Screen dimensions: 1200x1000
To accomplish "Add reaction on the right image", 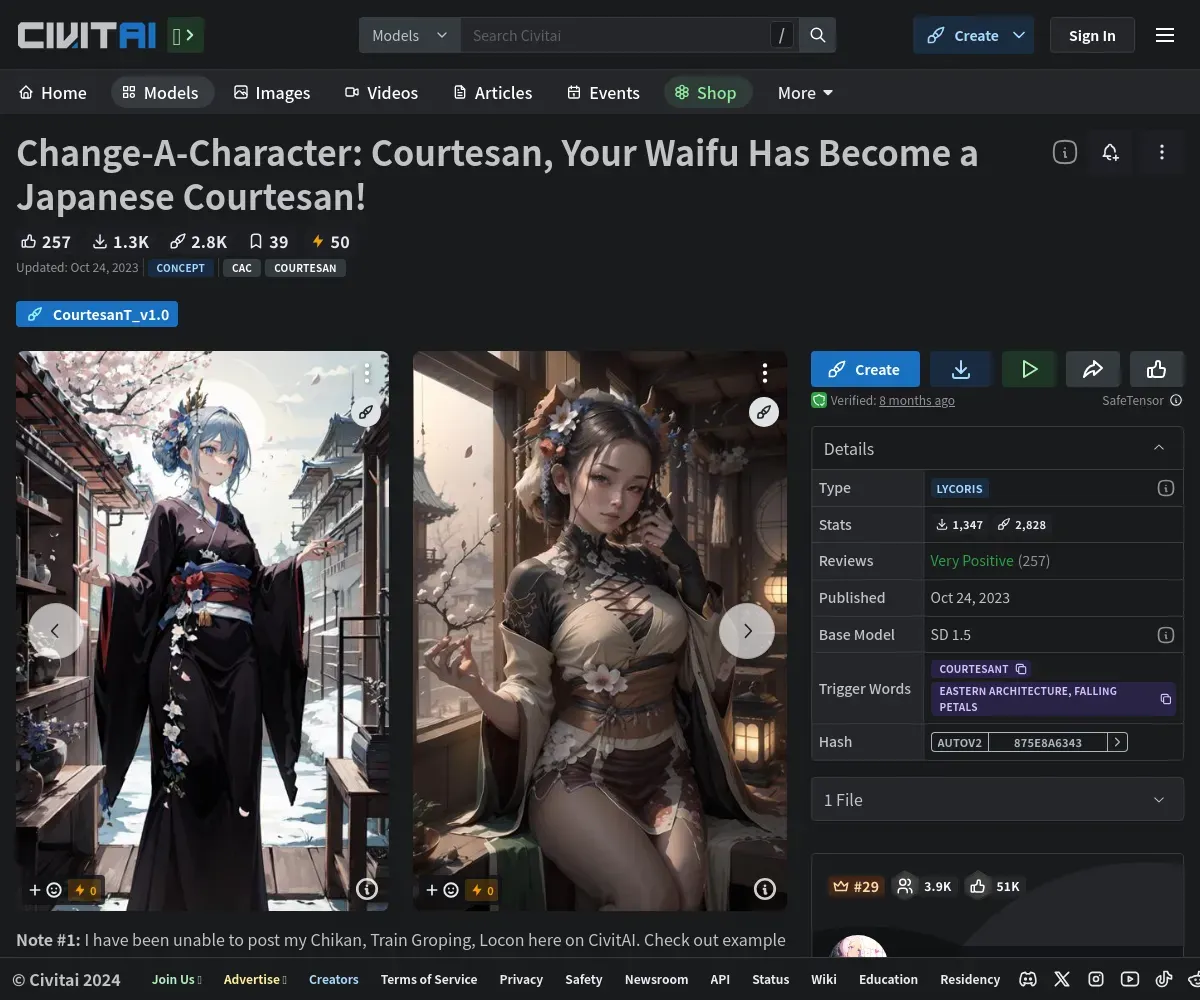I will (443, 889).
